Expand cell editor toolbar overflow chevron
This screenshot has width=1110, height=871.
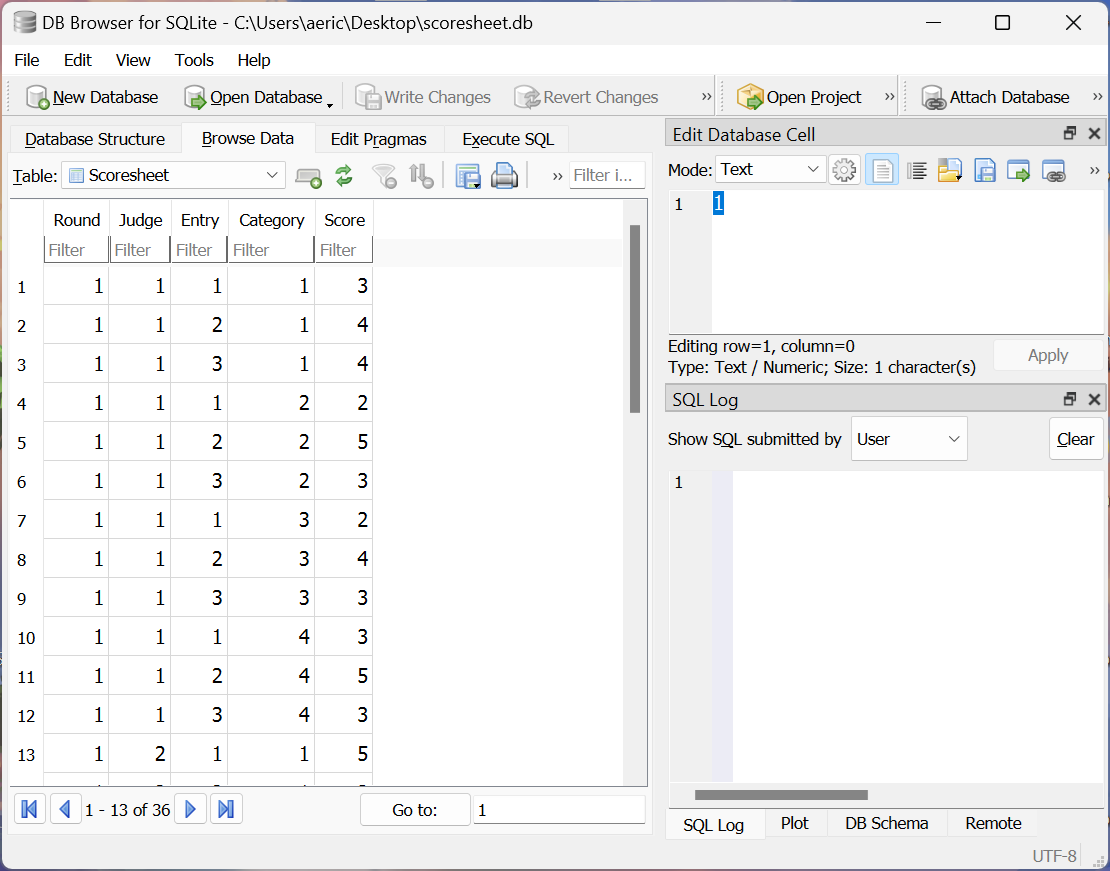[x=1094, y=170]
